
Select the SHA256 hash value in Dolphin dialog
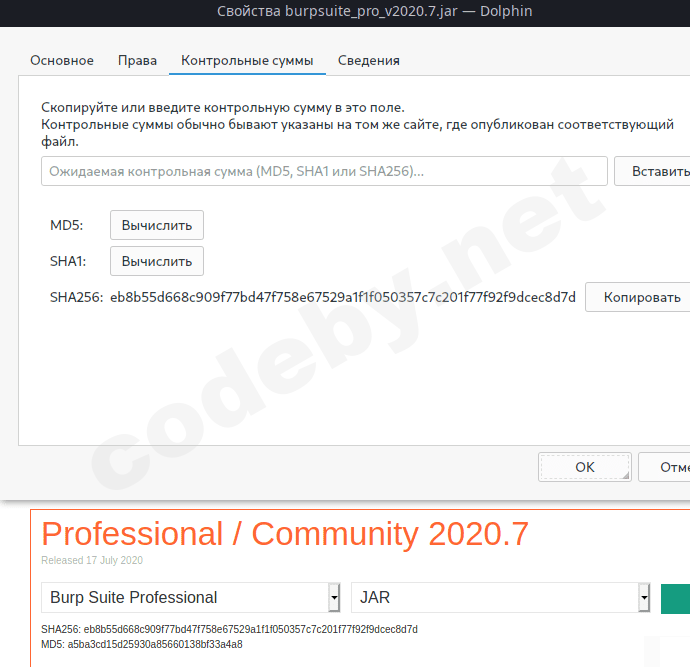tap(343, 297)
